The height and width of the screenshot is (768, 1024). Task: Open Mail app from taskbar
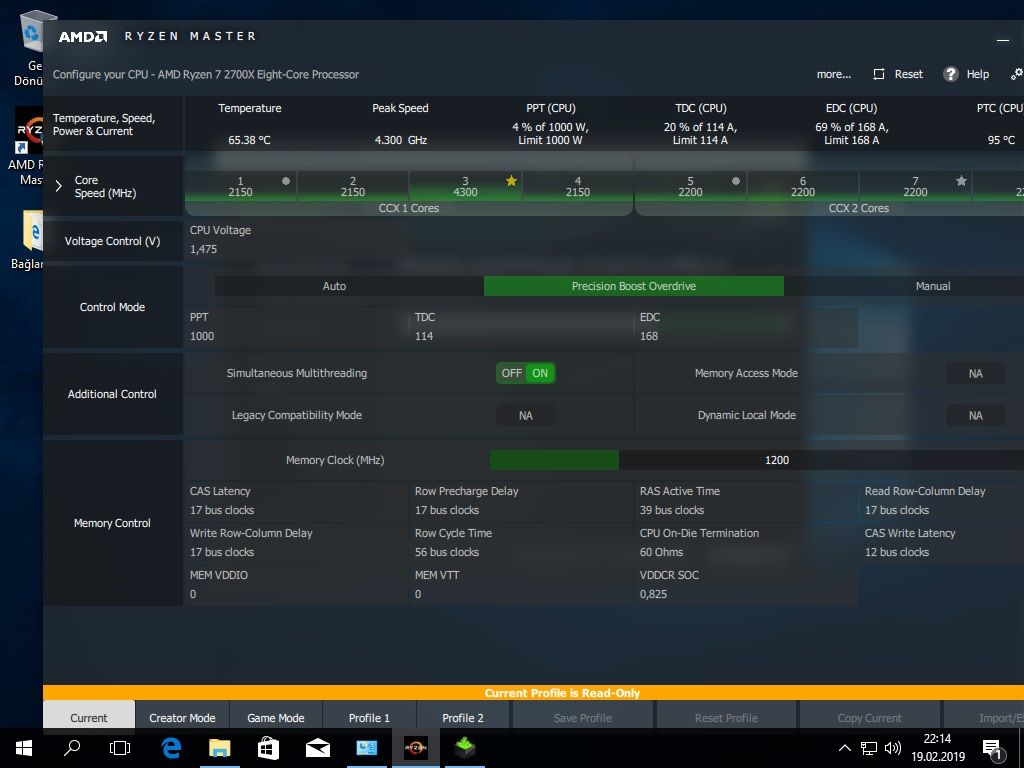pos(317,748)
